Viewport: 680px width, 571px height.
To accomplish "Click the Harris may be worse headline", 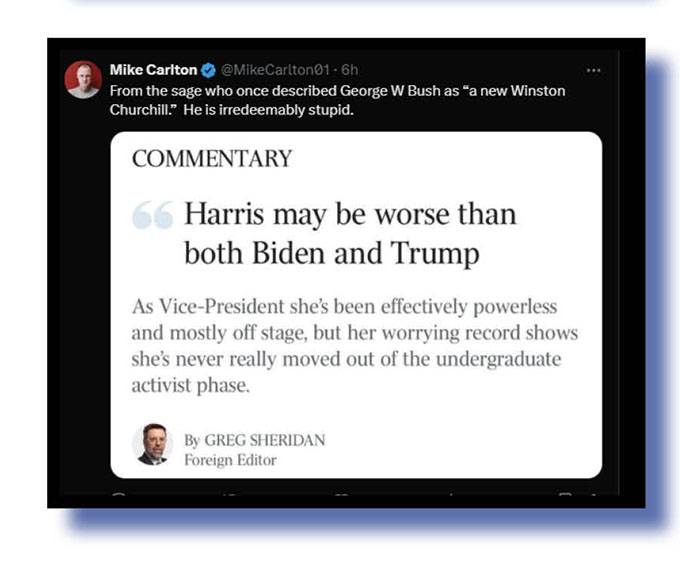I will [x=350, y=233].
